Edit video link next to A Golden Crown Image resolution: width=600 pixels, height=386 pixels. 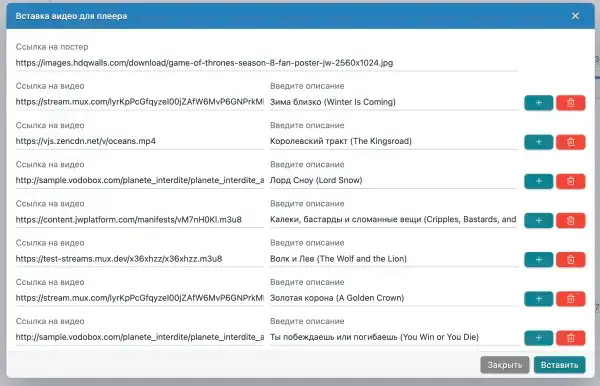(x=140, y=298)
